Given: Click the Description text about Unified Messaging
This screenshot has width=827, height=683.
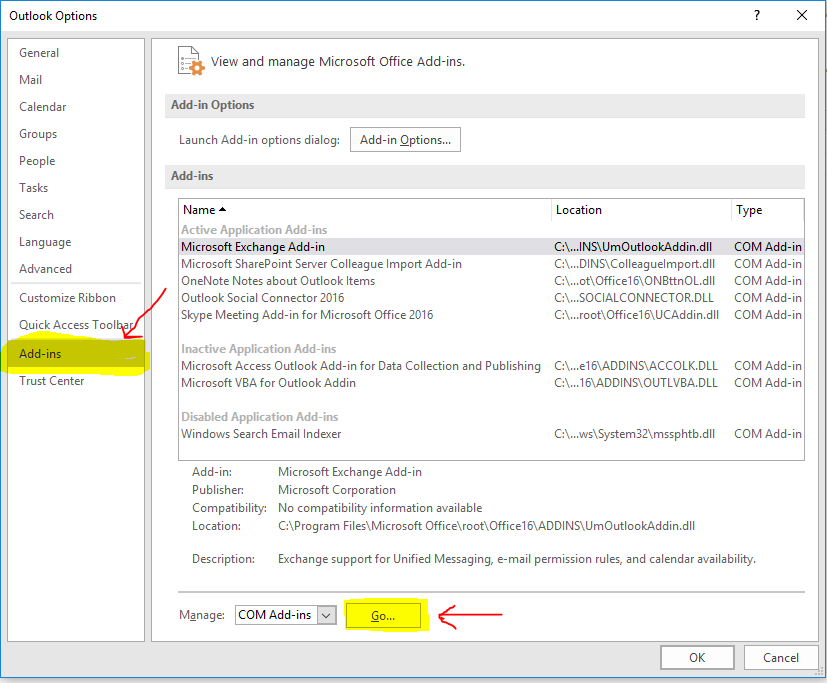Looking at the screenshot, I should point(516,559).
